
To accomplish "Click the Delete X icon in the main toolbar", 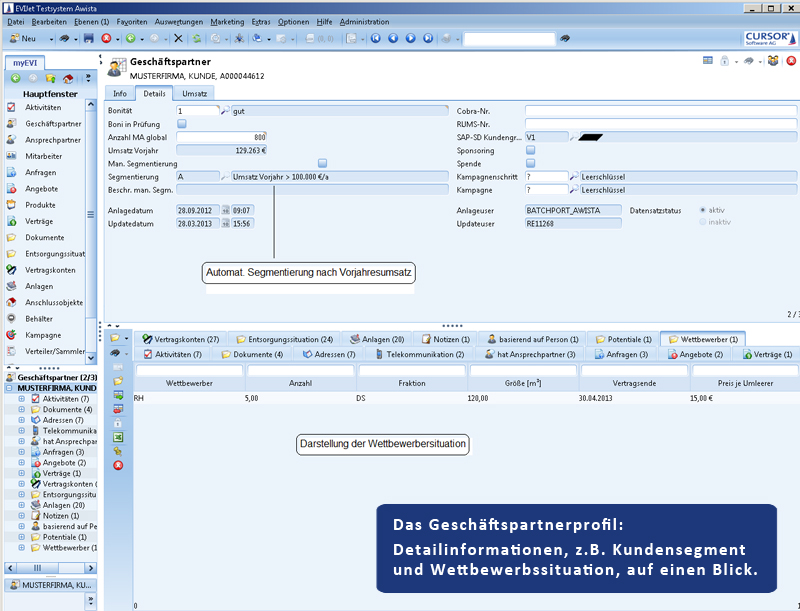I will [178, 38].
